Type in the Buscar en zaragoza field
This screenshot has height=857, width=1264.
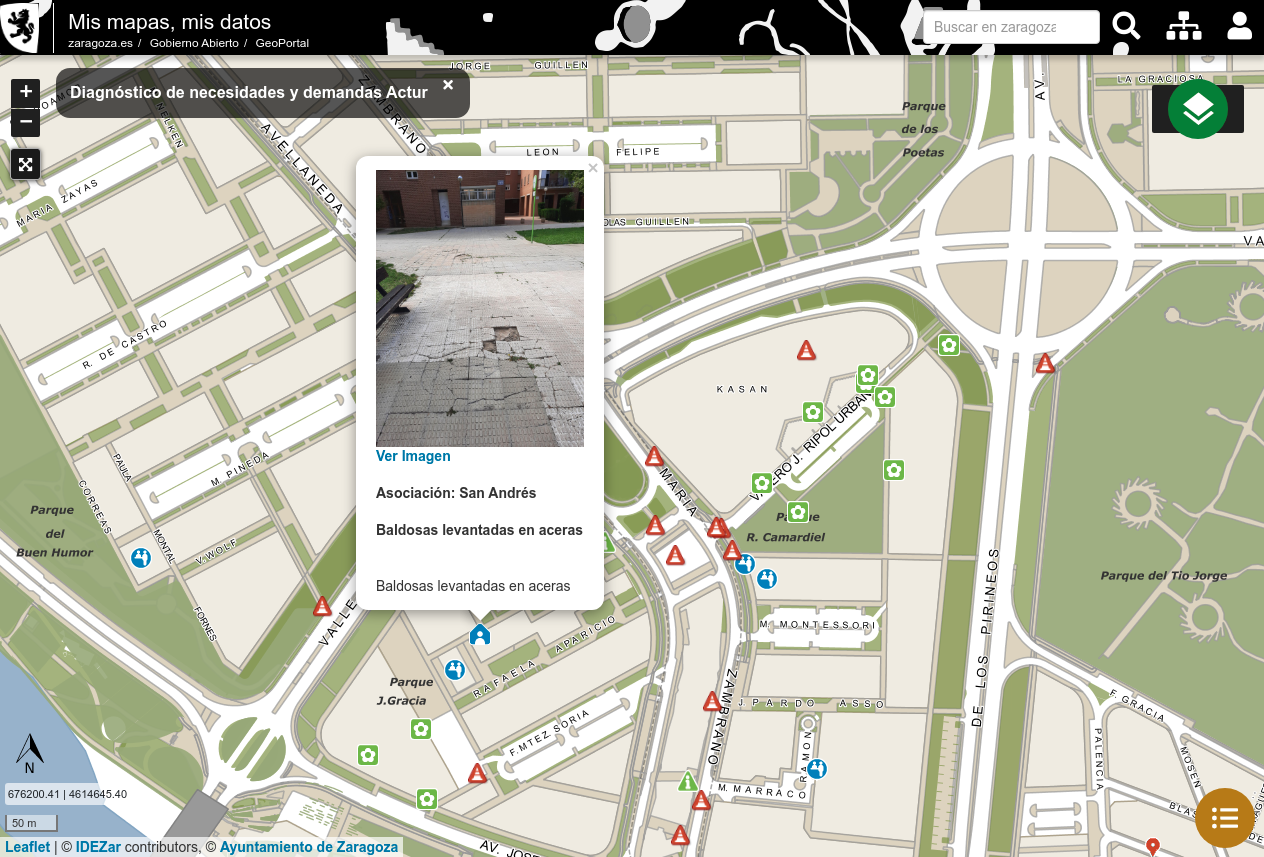click(x=1010, y=27)
